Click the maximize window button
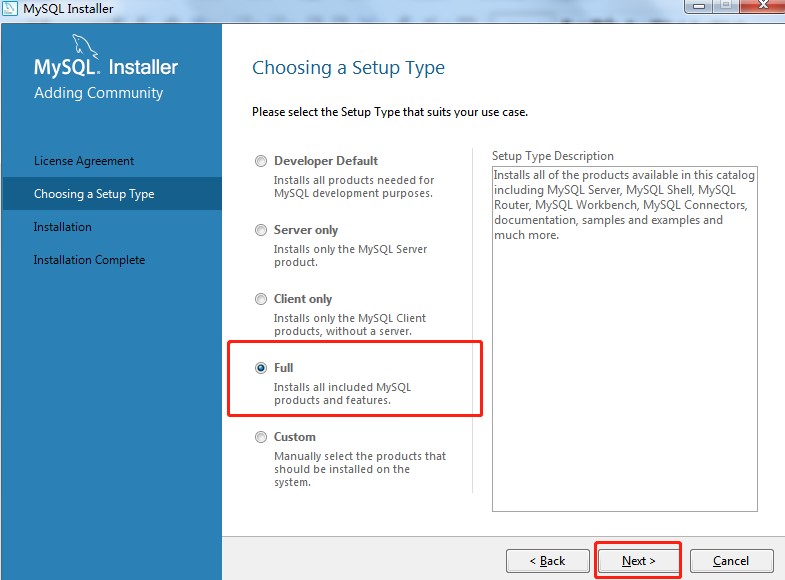Image resolution: width=785 pixels, height=580 pixels. [726, 6]
